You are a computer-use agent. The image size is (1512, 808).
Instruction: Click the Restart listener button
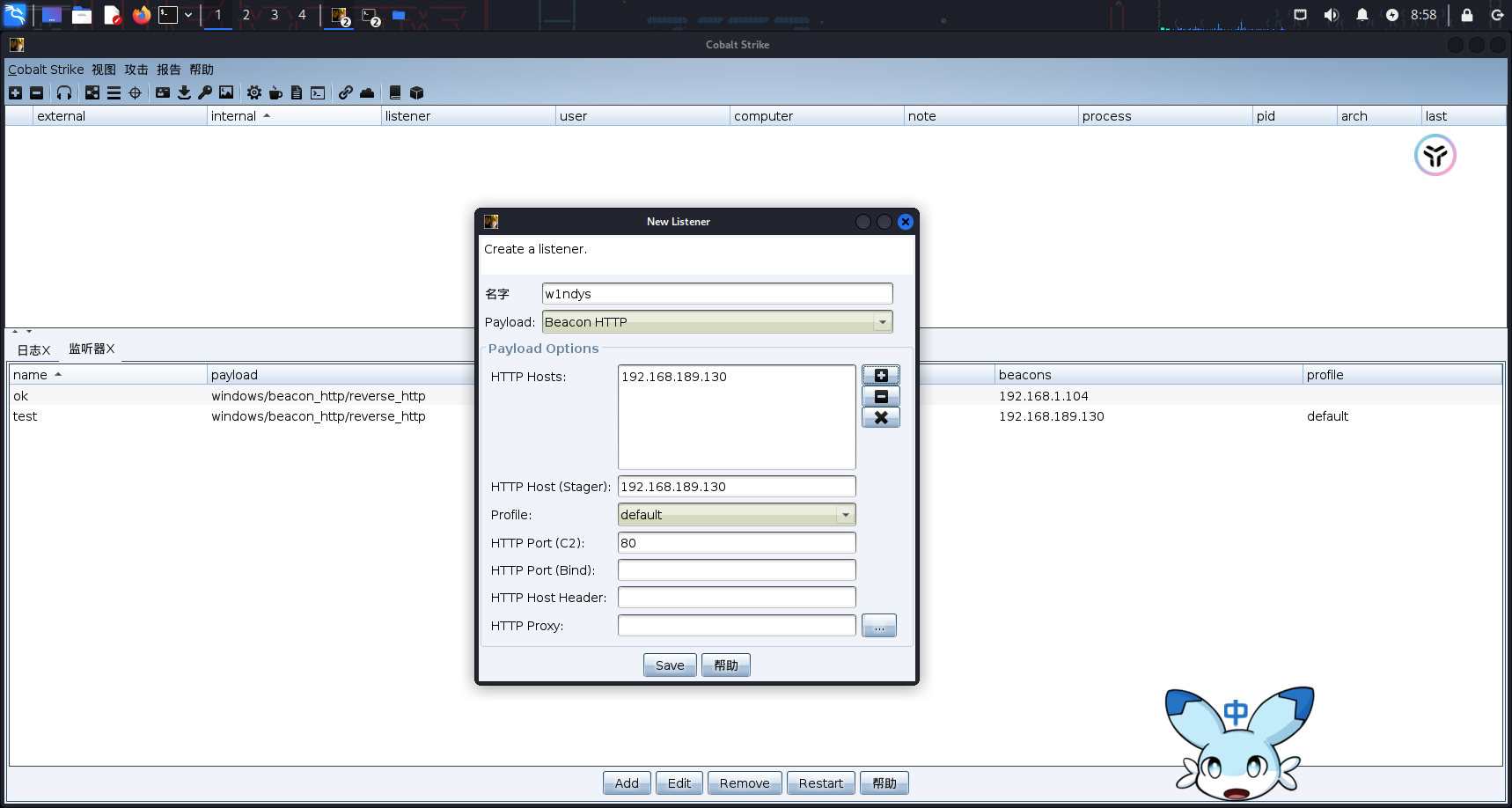(820, 783)
